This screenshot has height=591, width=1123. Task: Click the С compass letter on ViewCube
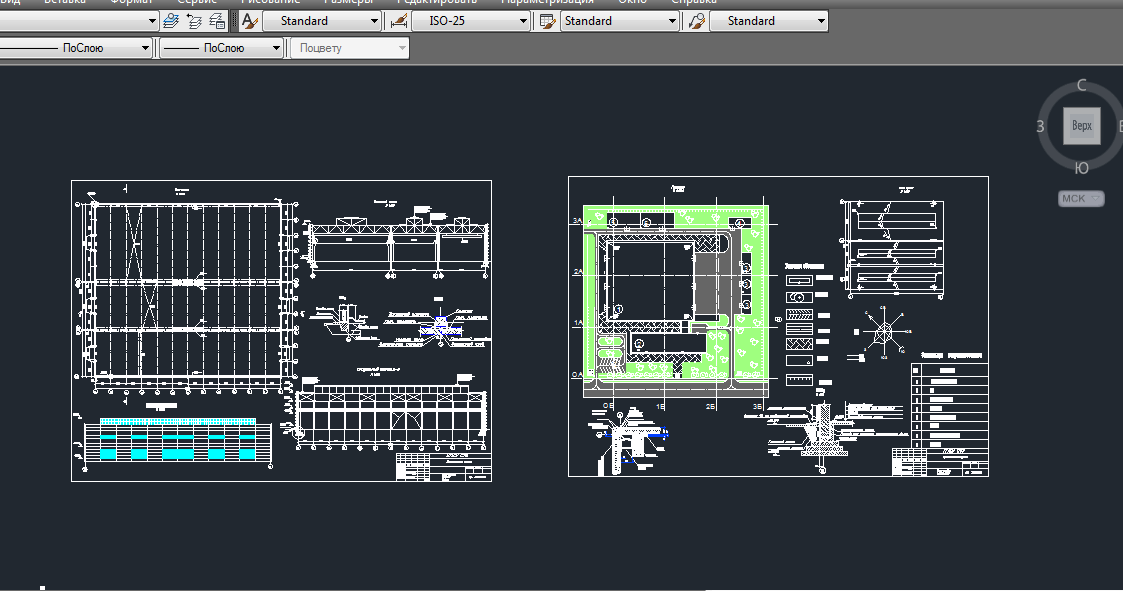point(1082,85)
